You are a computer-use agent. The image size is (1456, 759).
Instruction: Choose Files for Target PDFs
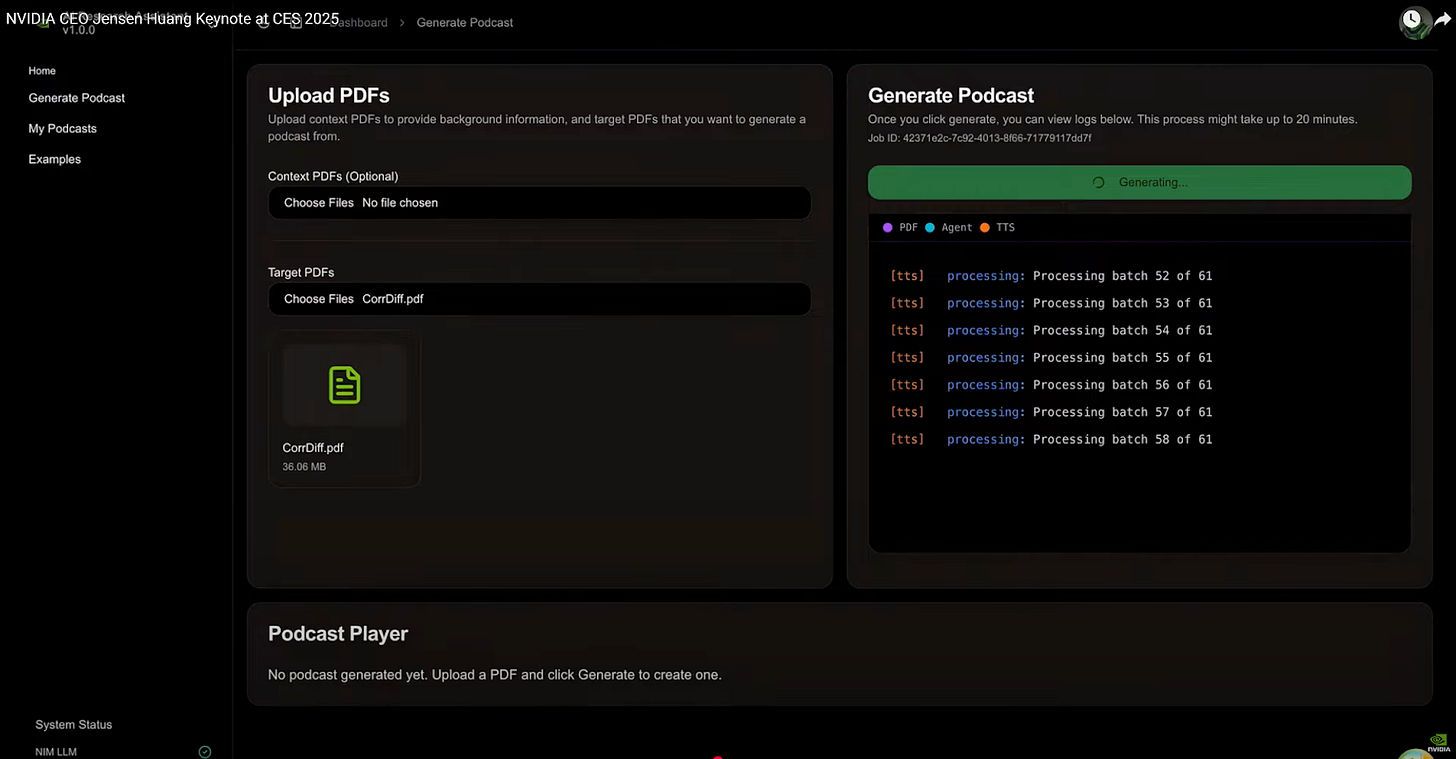pos(319,299)
